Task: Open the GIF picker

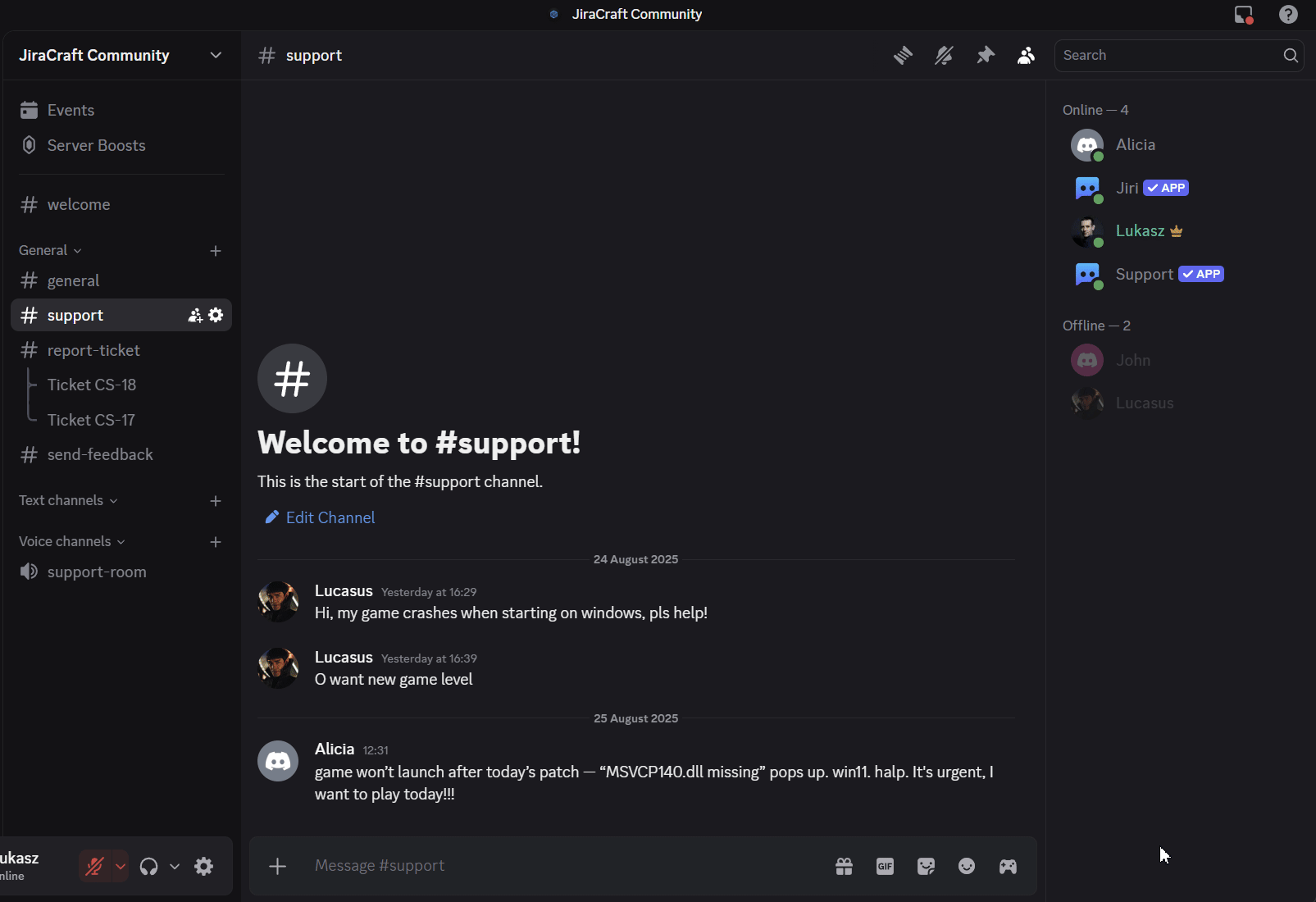Action: 885,866
